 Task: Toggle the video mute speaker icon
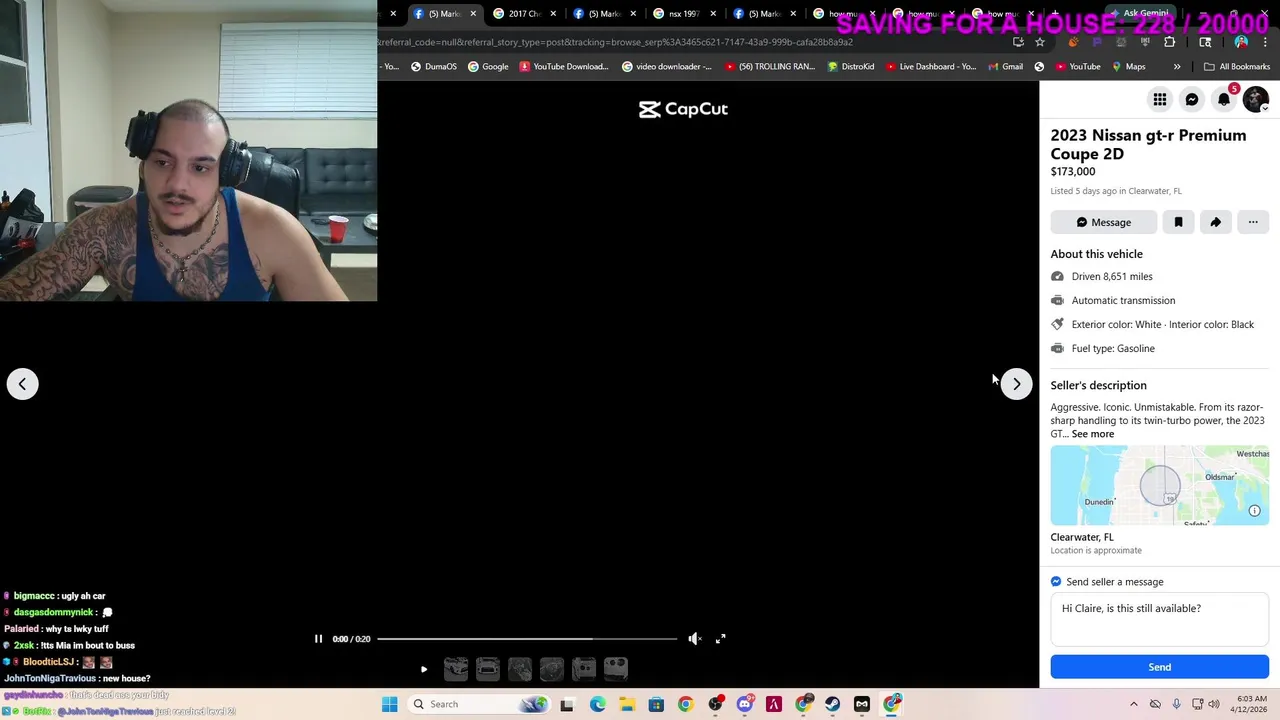[694, 639]
